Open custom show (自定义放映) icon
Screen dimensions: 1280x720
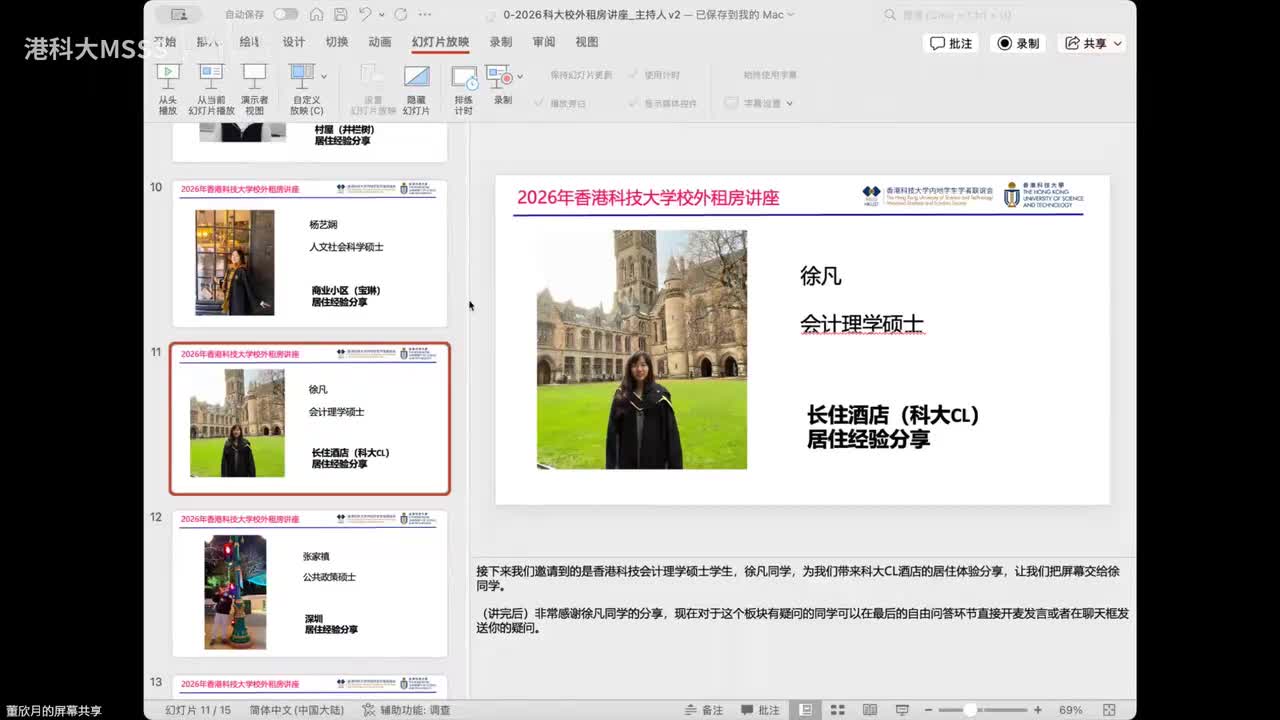[301, 77]
